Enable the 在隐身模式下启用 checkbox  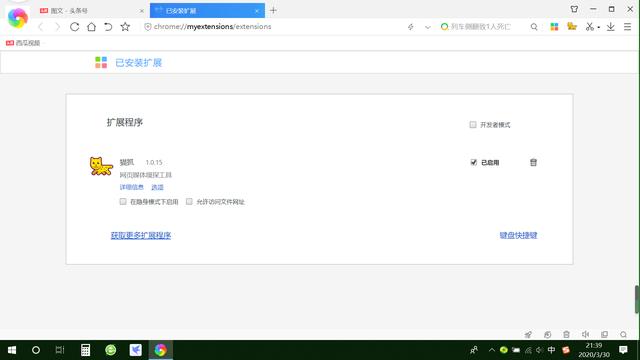(x=123, y=202)
